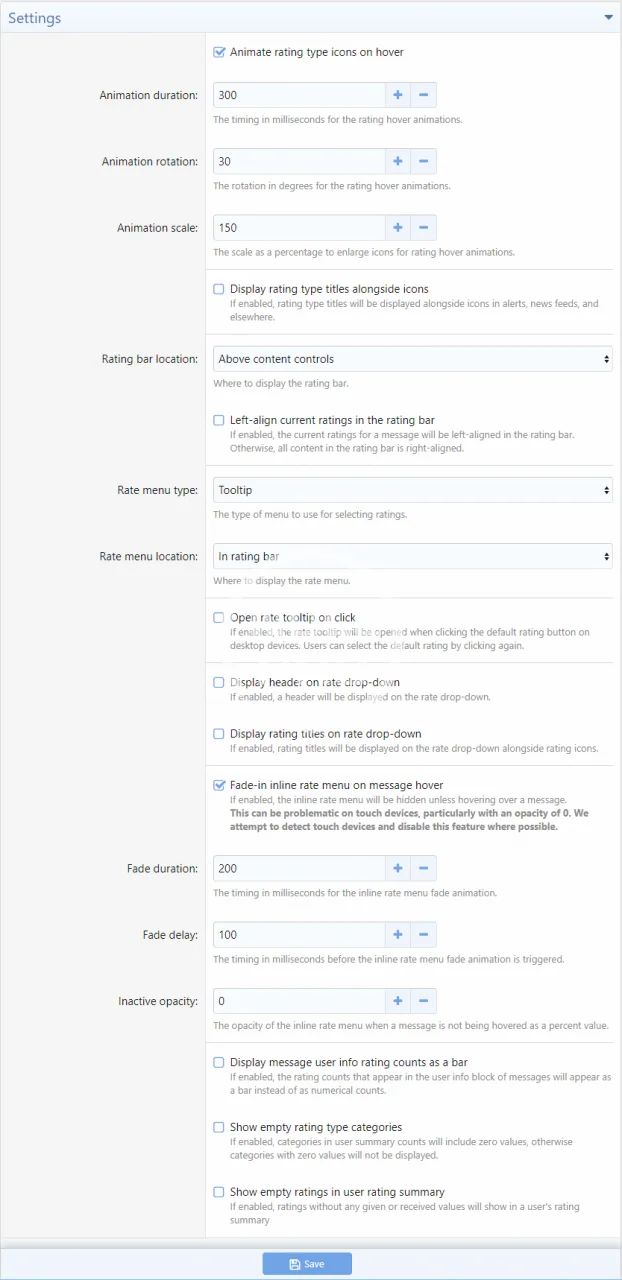Collapse the Settings section header arrow
Screen dimensions: 622x1280
coord(608,17)
